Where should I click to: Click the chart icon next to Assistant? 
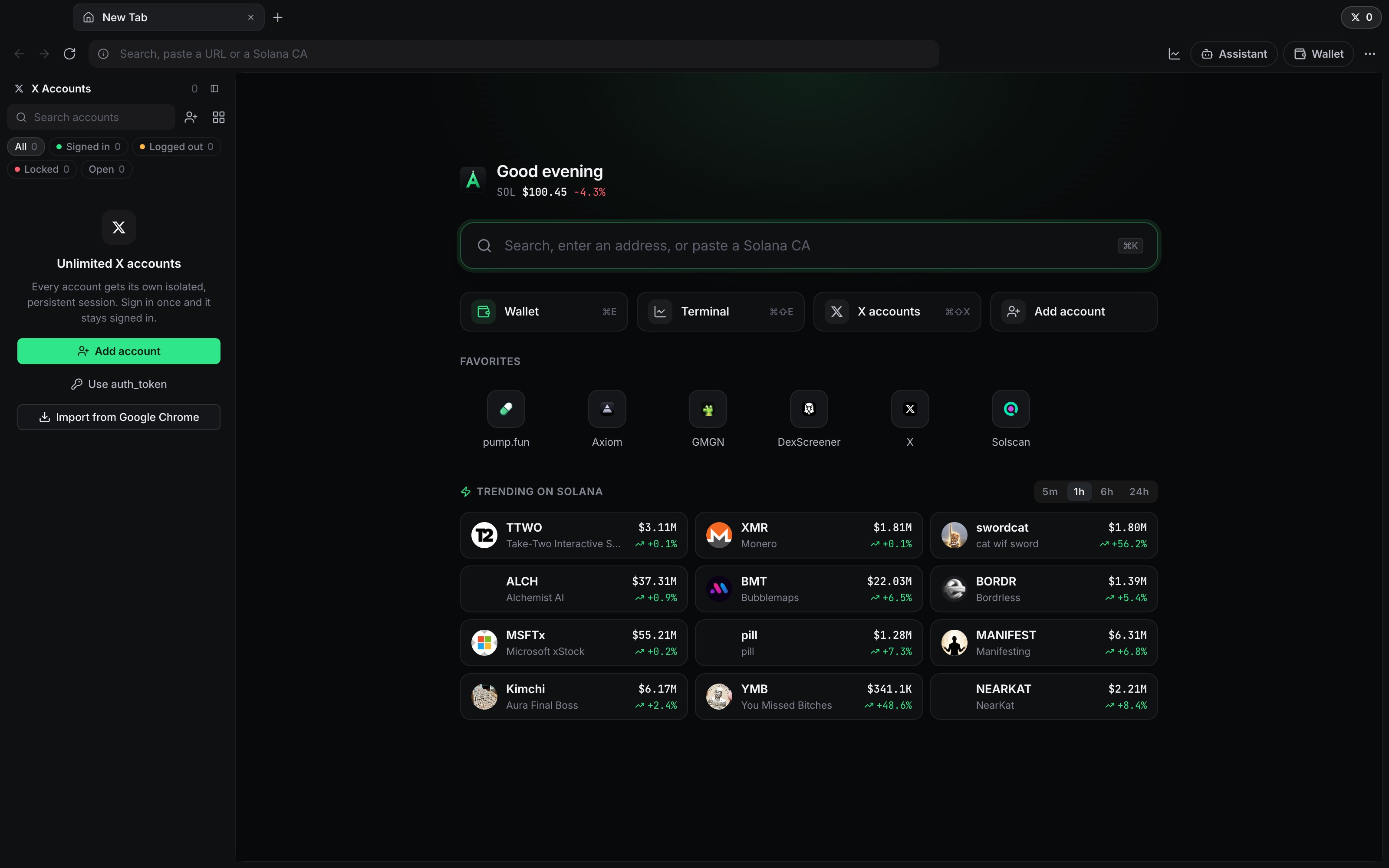coord(1174,54)
